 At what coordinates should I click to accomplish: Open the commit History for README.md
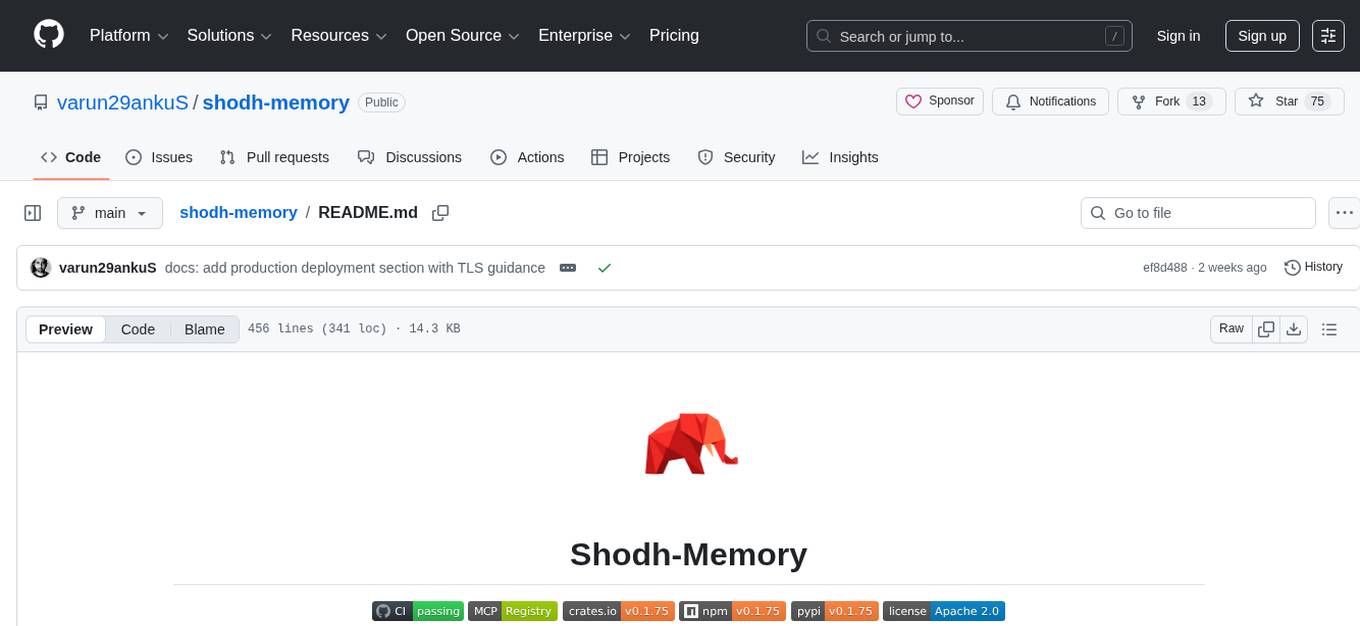1313,267
